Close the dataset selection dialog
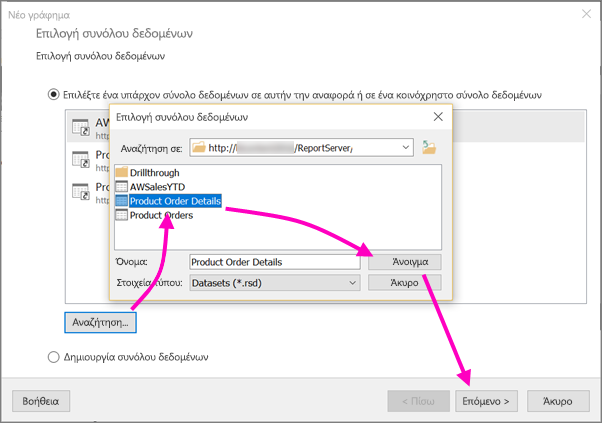The width and height of the screenshot is (602, 423). point(438,117)
